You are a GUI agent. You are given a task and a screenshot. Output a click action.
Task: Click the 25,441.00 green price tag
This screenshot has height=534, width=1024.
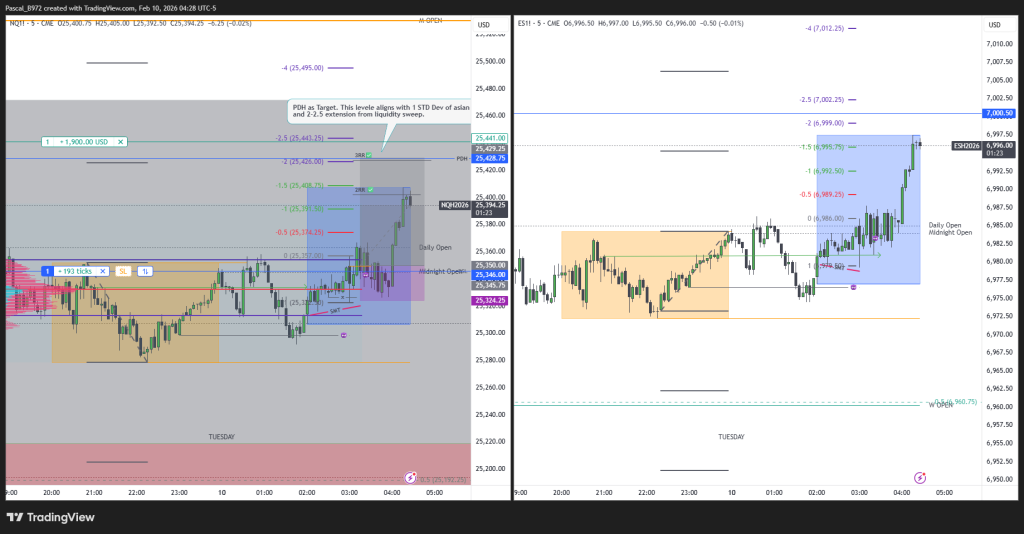point(490,138)
